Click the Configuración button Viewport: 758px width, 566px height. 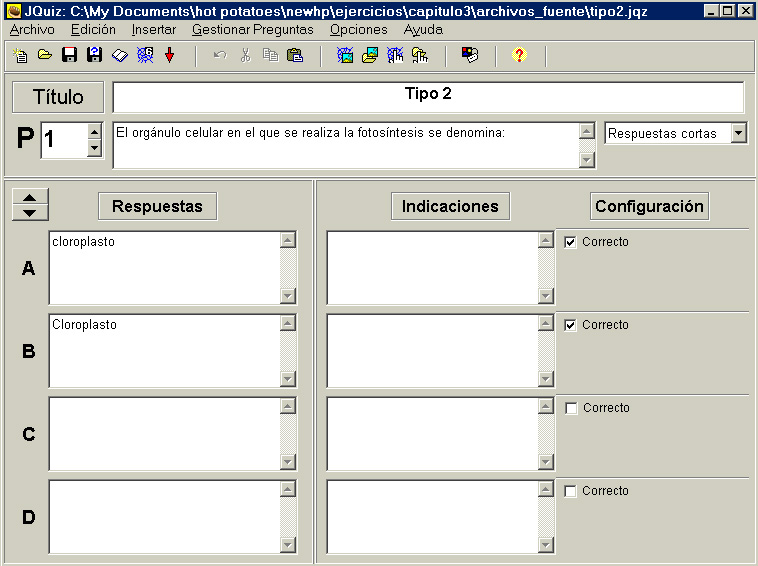(649, 206)
